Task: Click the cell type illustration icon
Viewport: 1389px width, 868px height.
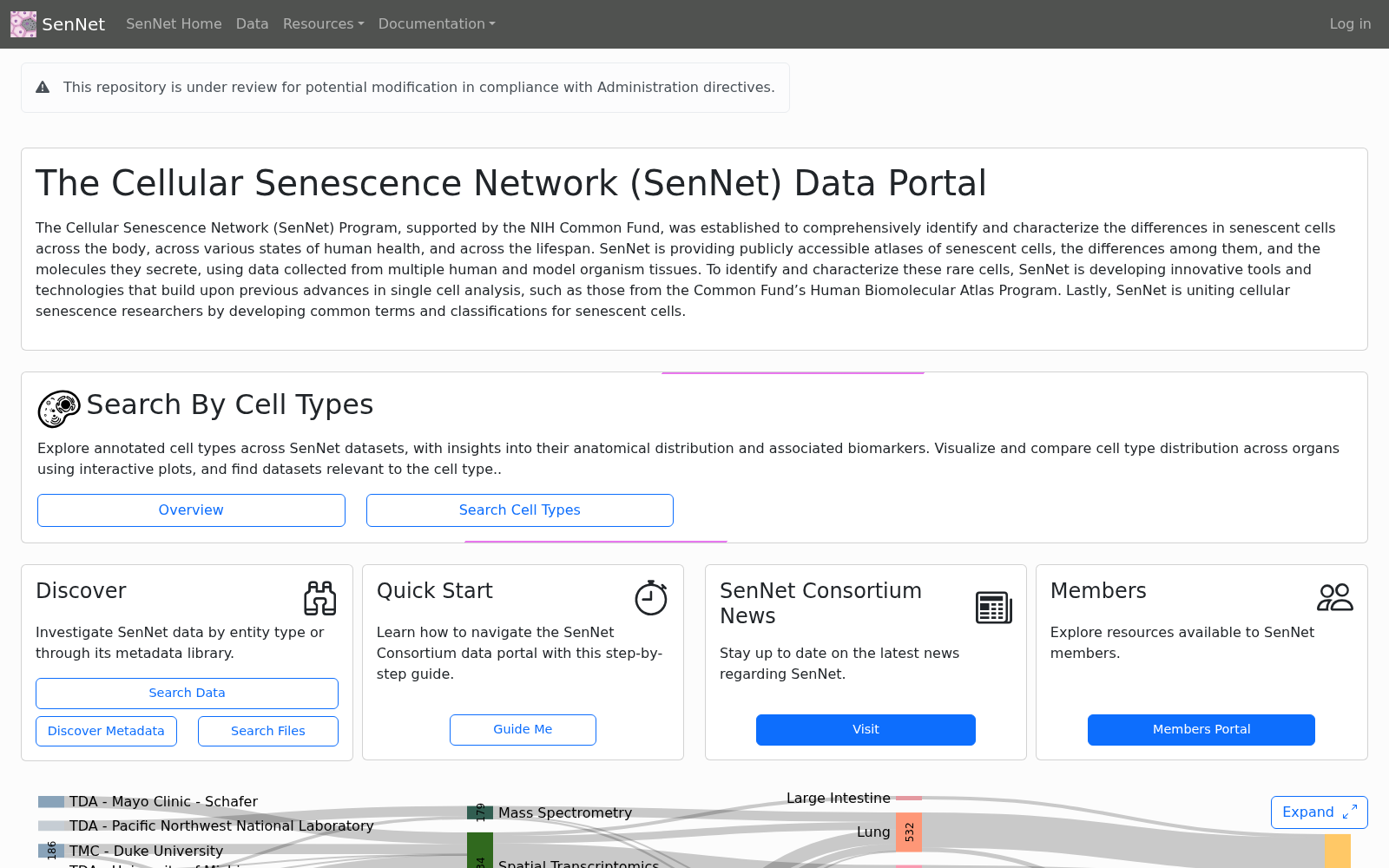Action: [59, 408]
